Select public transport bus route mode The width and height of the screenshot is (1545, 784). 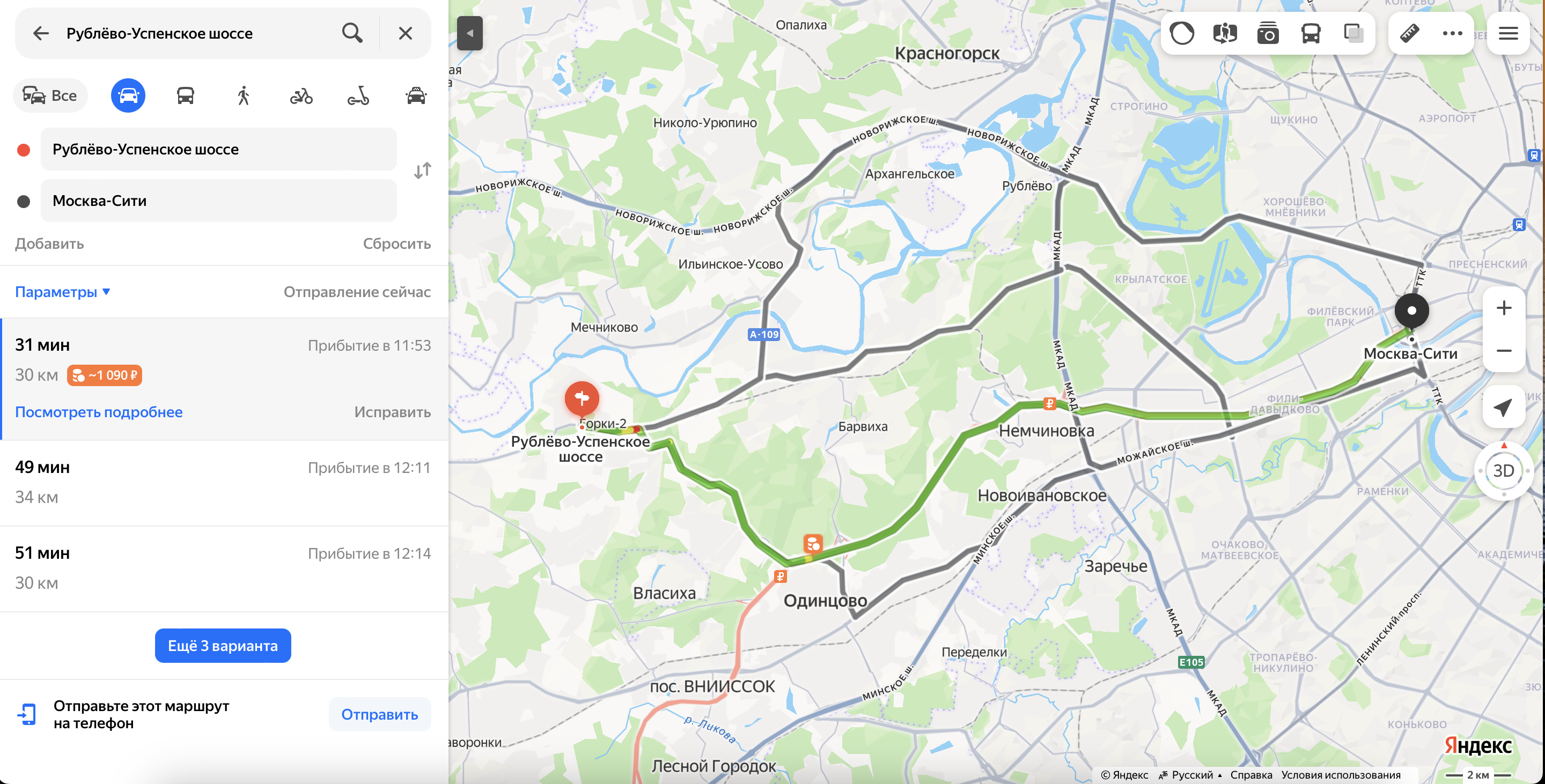click(x=185, y=96)
